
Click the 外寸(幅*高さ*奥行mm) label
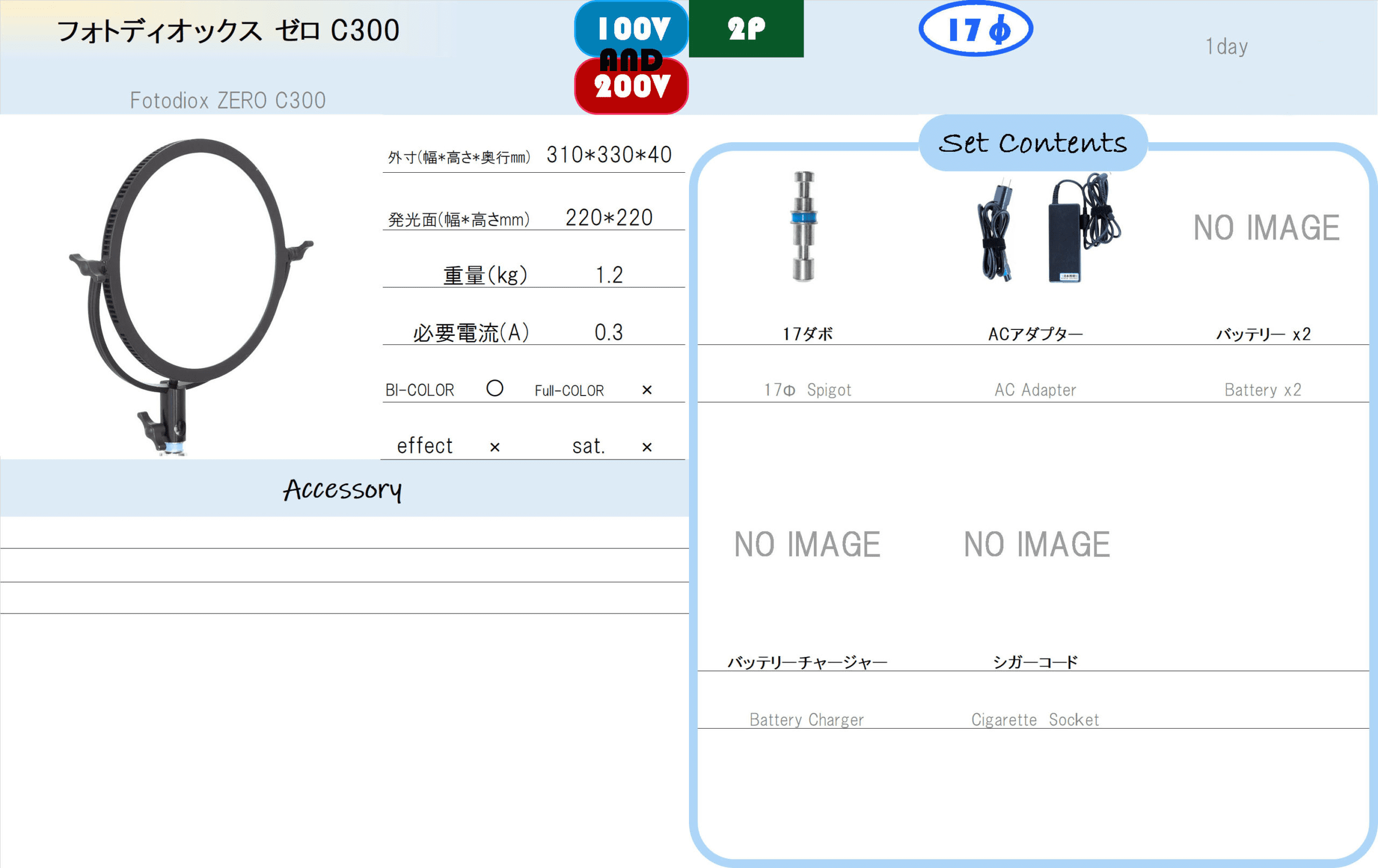click(x=459, y=157)
